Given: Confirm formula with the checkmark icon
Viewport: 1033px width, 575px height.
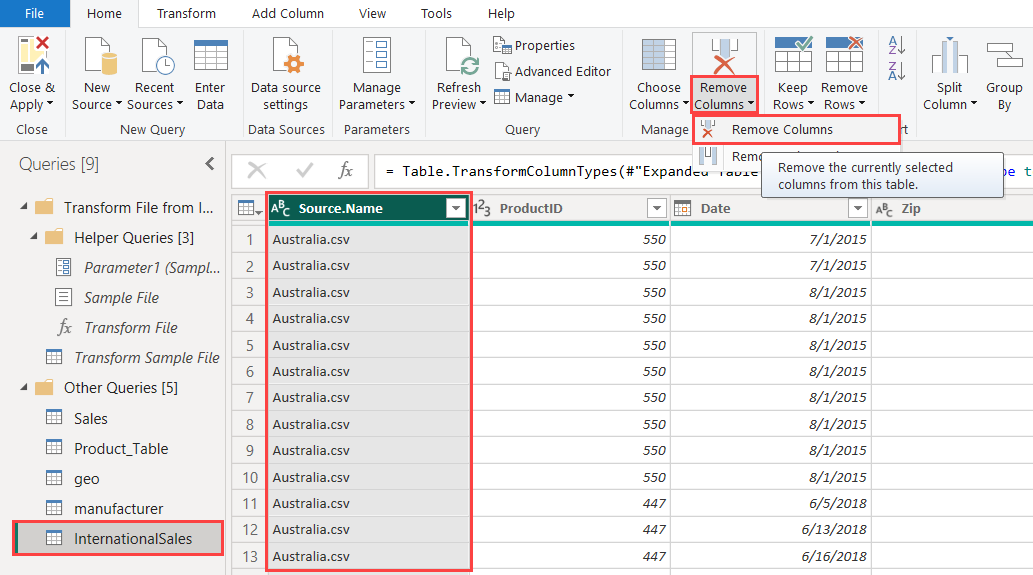Looking at the screenshot, I should click(304, 171).
